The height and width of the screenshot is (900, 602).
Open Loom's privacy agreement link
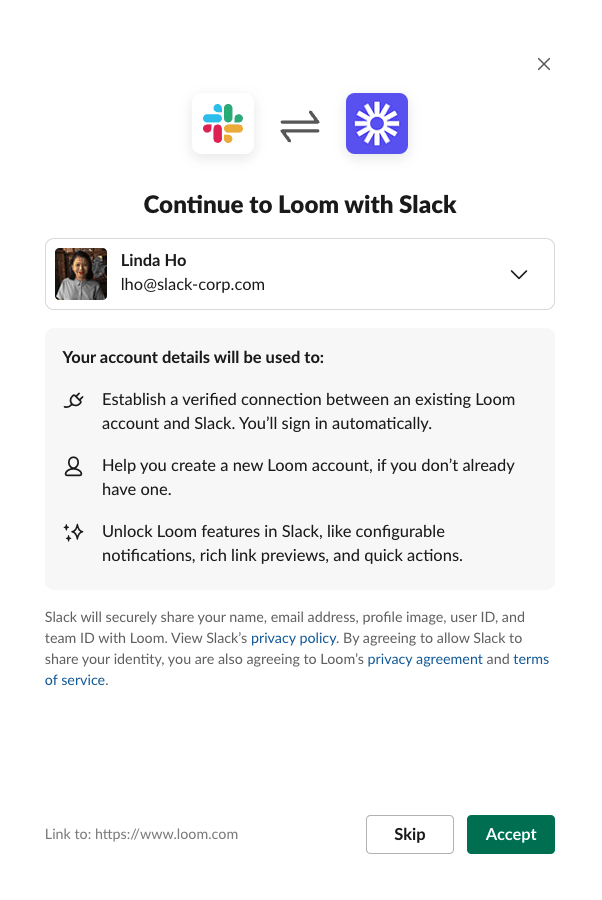point(425,660)
